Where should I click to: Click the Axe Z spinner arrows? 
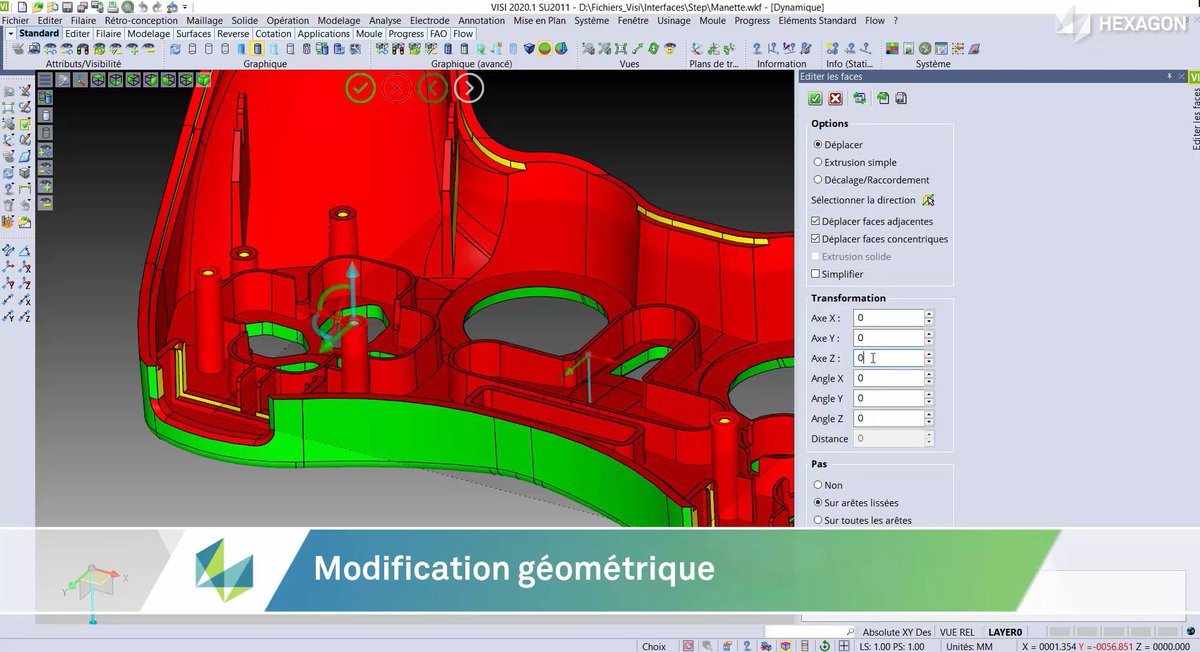929,358
